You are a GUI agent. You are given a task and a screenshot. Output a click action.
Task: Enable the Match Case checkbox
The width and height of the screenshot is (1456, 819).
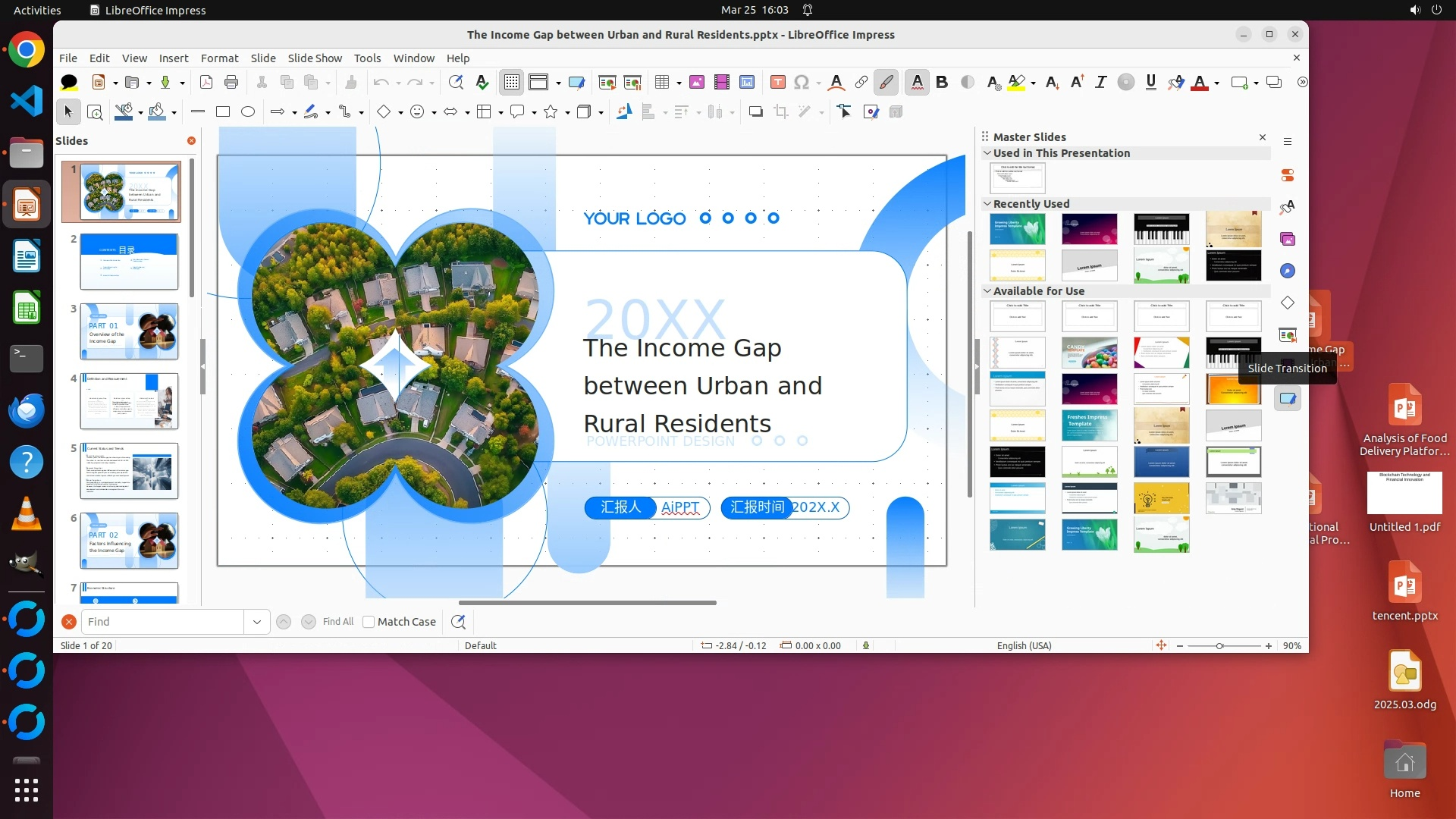(x=369, y=622)
